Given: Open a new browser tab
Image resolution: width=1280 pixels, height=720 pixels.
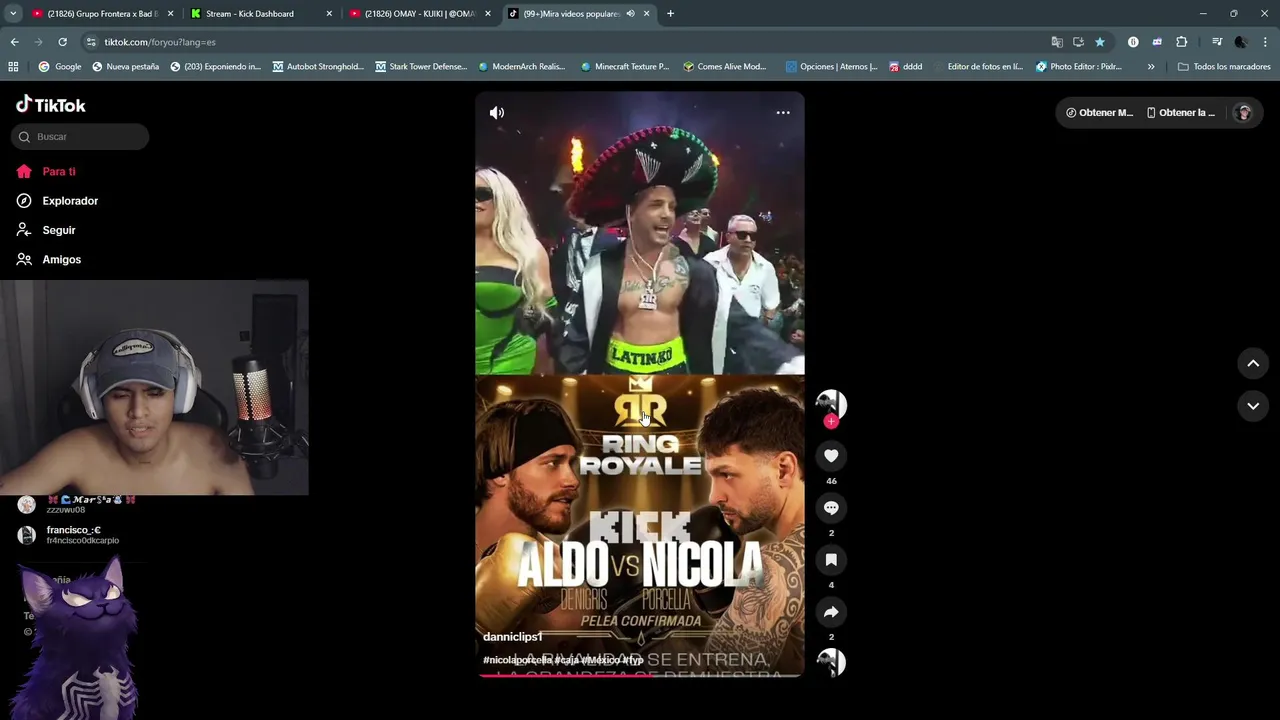Looking at the screenshot, I should tap(670, 14).
